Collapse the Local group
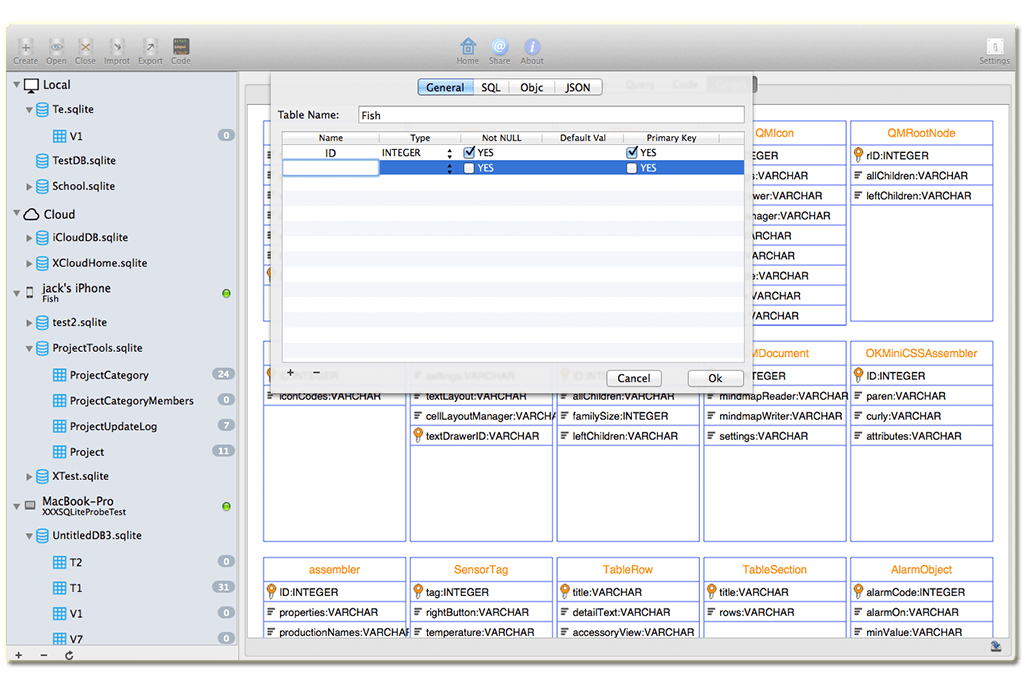The height and width of the screenshot is (683, 1024). click(x=16, y=85)
